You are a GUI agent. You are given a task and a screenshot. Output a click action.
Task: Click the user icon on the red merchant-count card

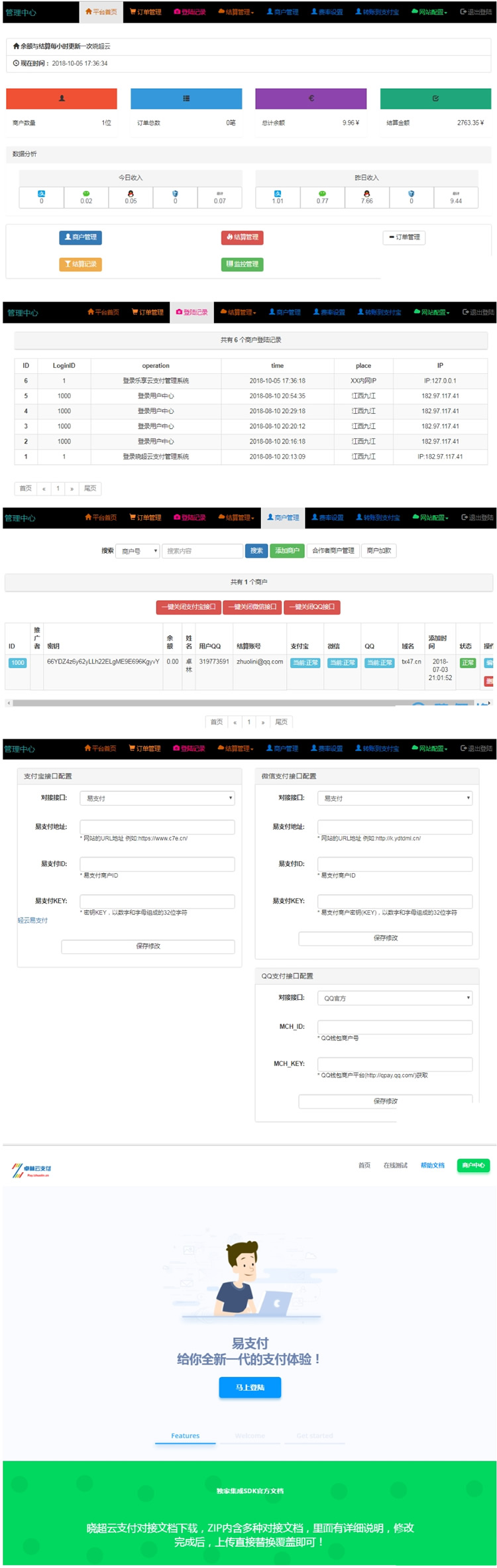[62, 98]
